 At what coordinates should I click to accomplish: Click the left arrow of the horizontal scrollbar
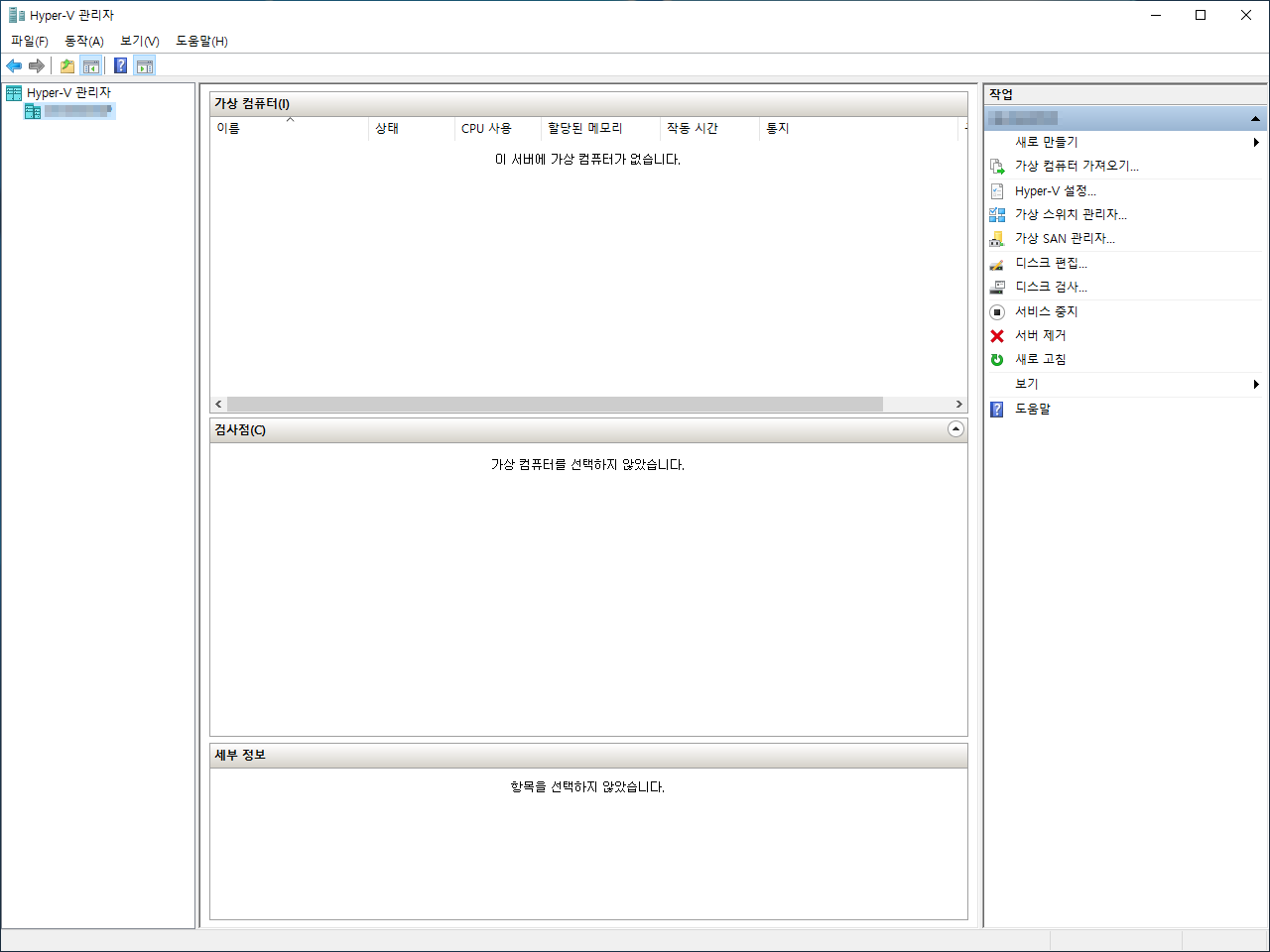[x=218, y=405]
